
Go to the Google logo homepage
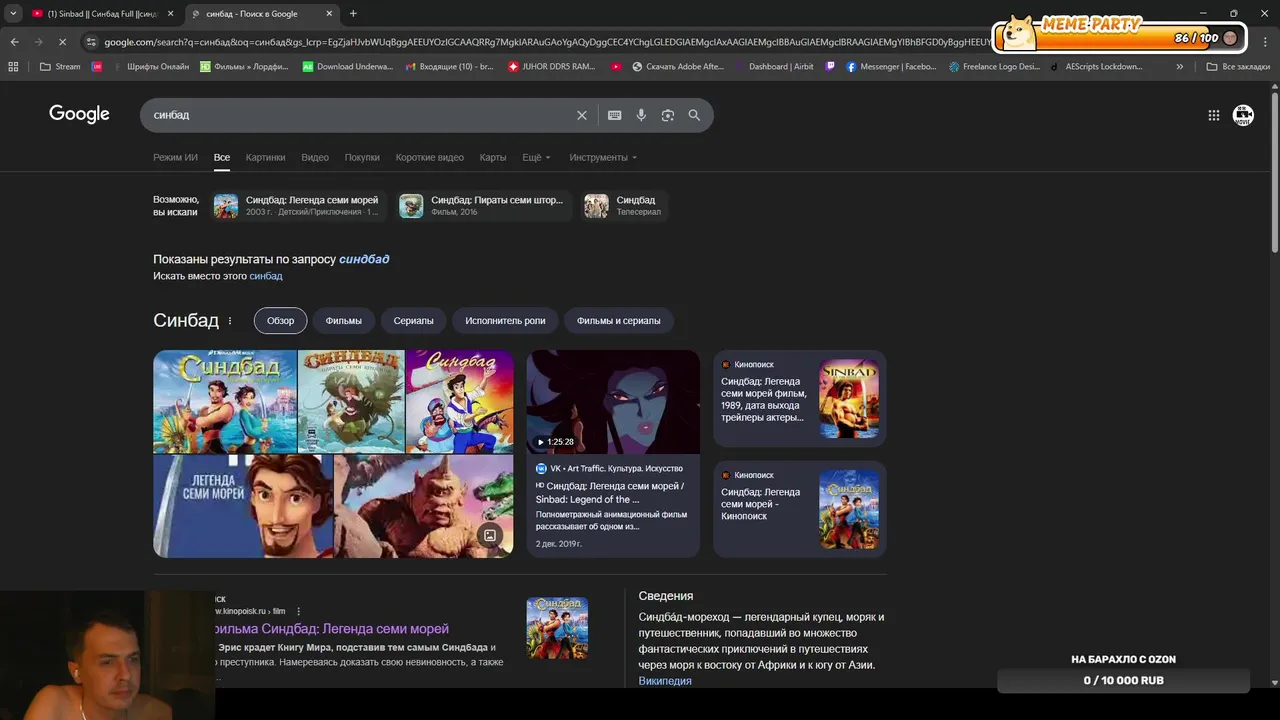click(x=79, y=114)
